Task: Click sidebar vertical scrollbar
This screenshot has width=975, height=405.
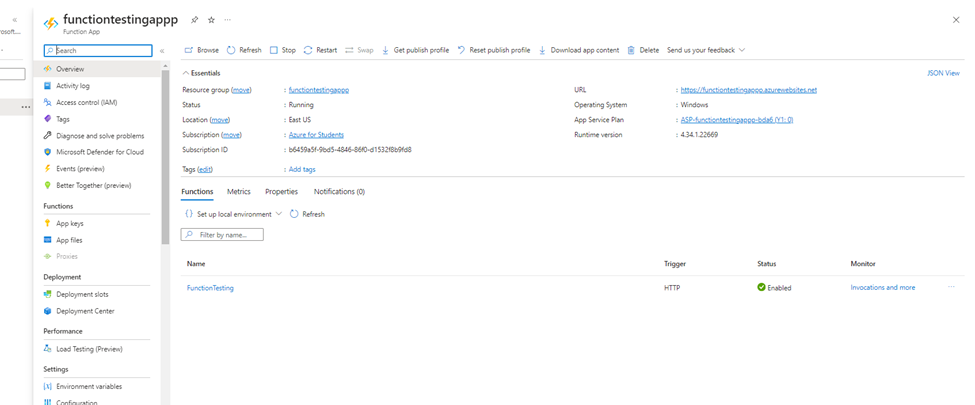Action: [165, 156]
